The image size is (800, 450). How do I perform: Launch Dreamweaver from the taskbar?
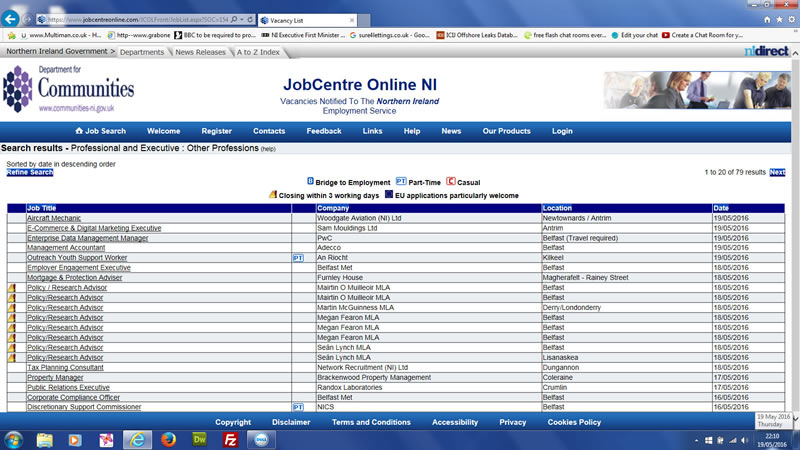click(199, 440)
